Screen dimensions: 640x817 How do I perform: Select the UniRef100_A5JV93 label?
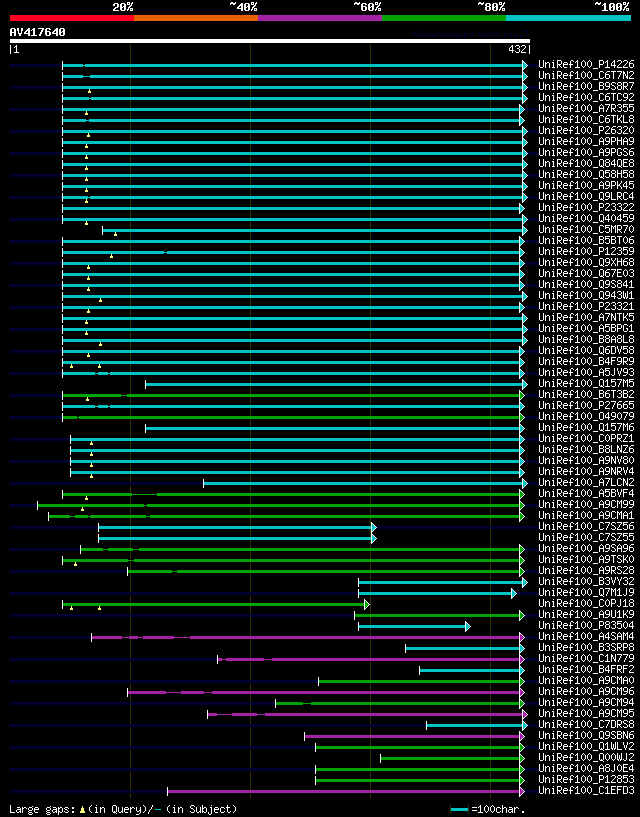point(586,373)
